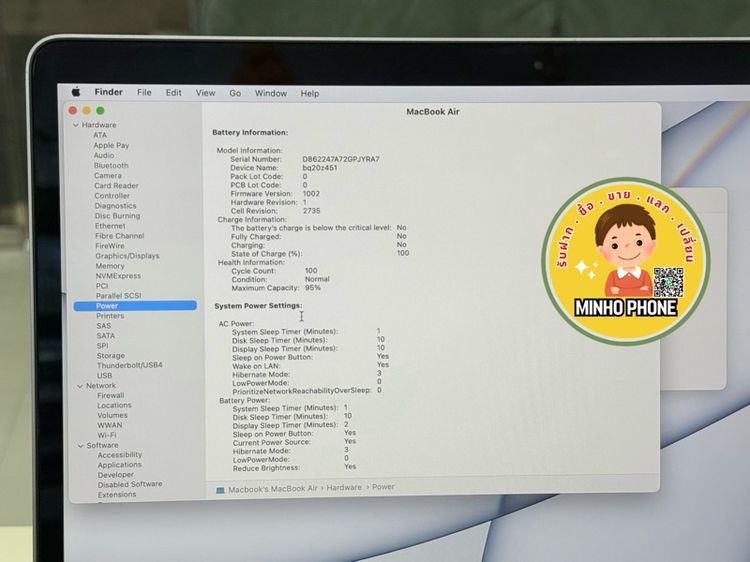Screen dimensions: 750x562
Task: Click the battery serial number value
Action: [x=341, y=159]
